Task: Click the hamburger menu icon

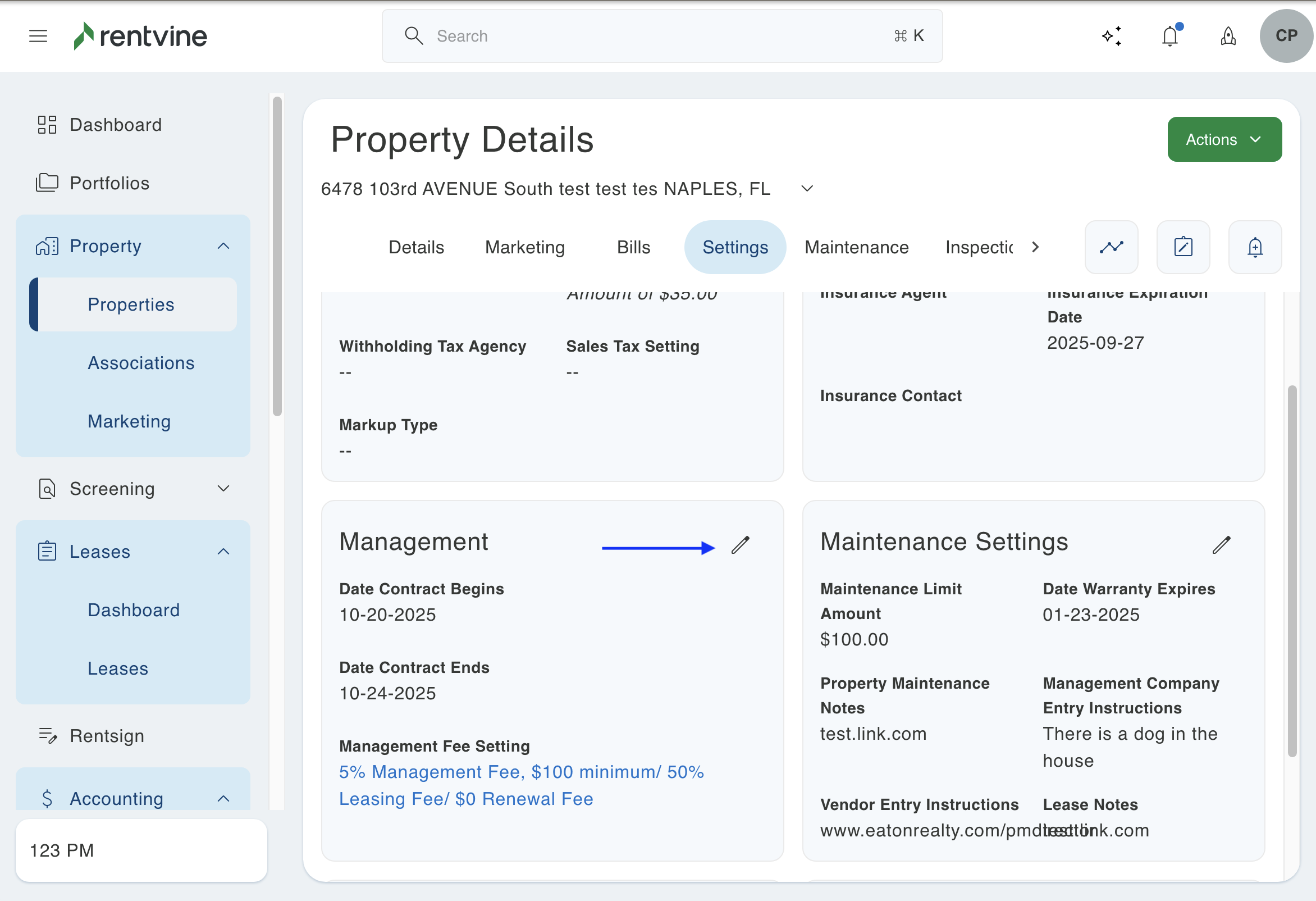Action: coord(38,37)
